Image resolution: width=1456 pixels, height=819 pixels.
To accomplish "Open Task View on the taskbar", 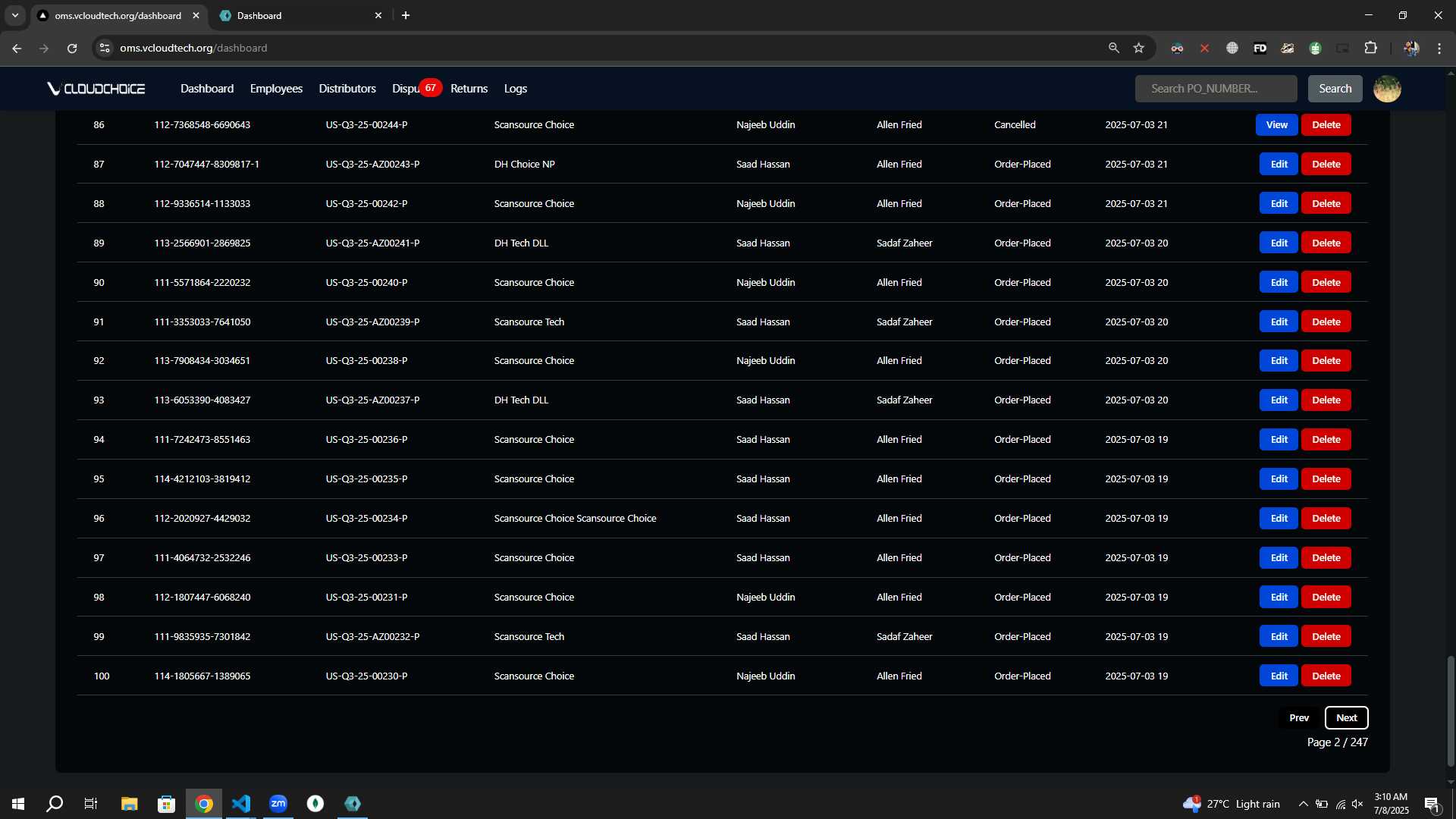I will (x=91, y=804).
